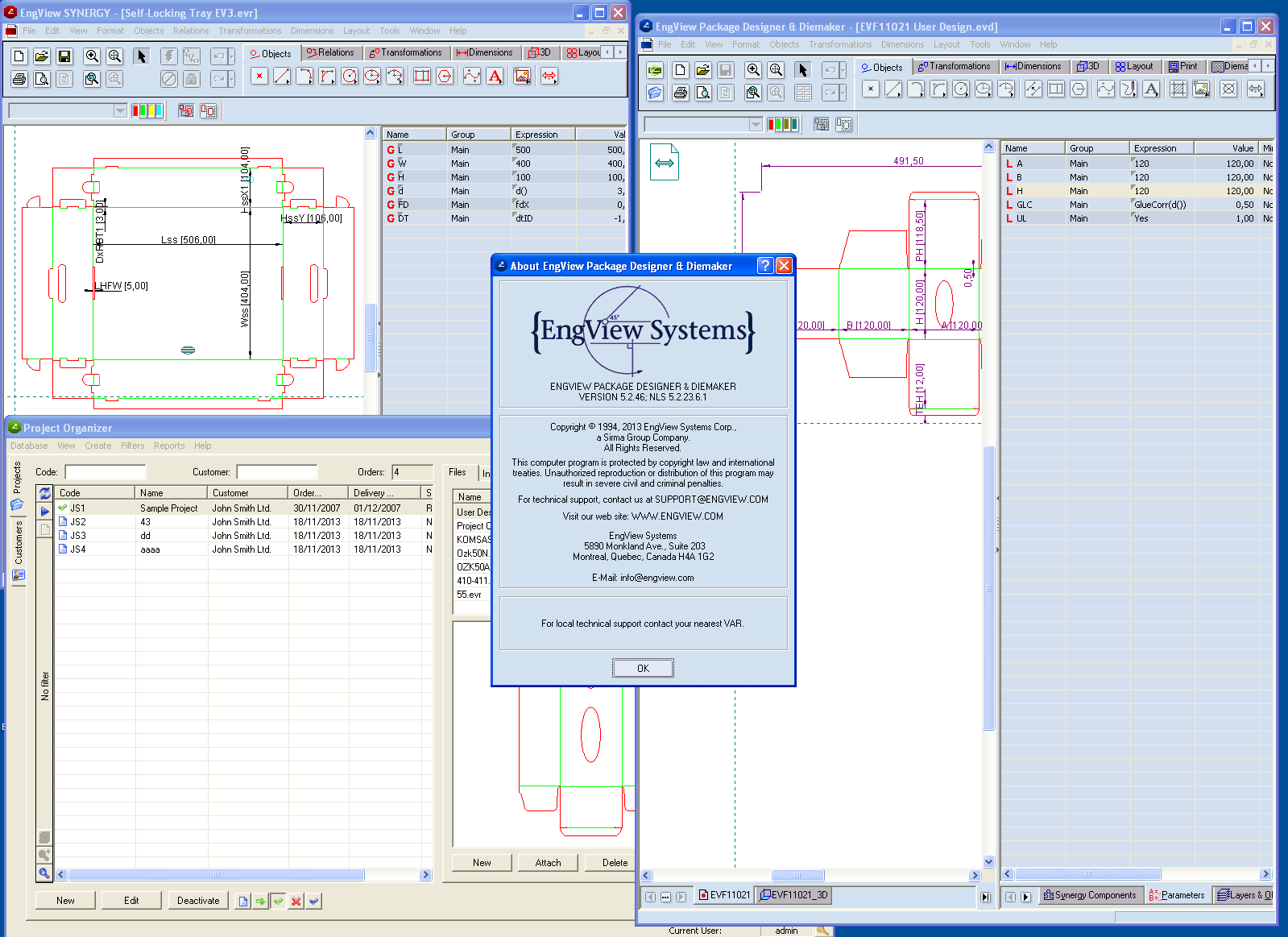Pick the Point tool in Synergy Objects toolbar
This screenshot has height=937, width=1288.
pyautogui.click(x=259, y=77)
